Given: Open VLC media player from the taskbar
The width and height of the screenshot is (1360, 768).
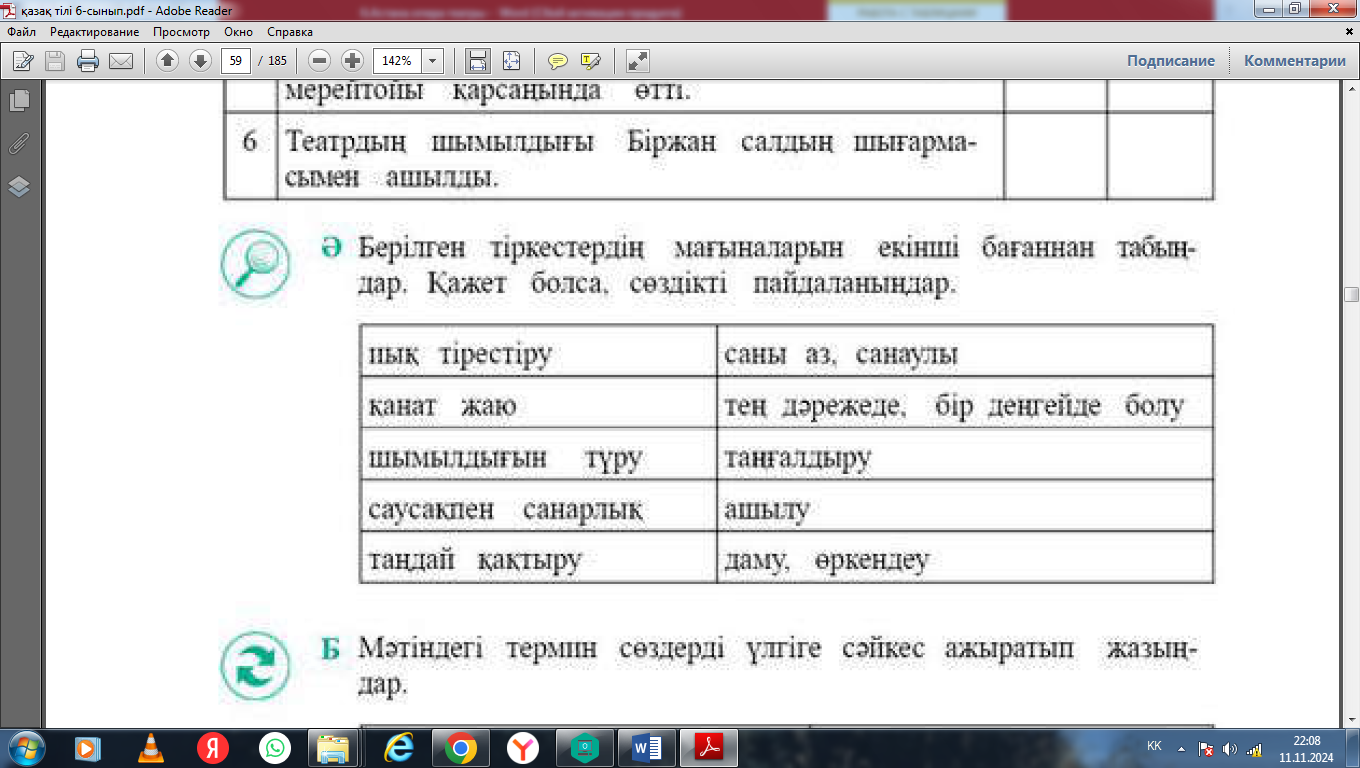Looking at the screenshot, I should 150,747.
